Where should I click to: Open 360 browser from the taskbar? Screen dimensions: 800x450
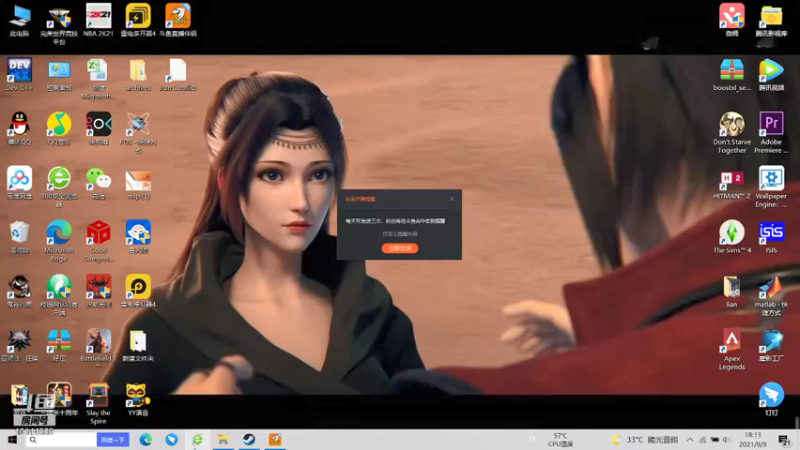[197, 440]
